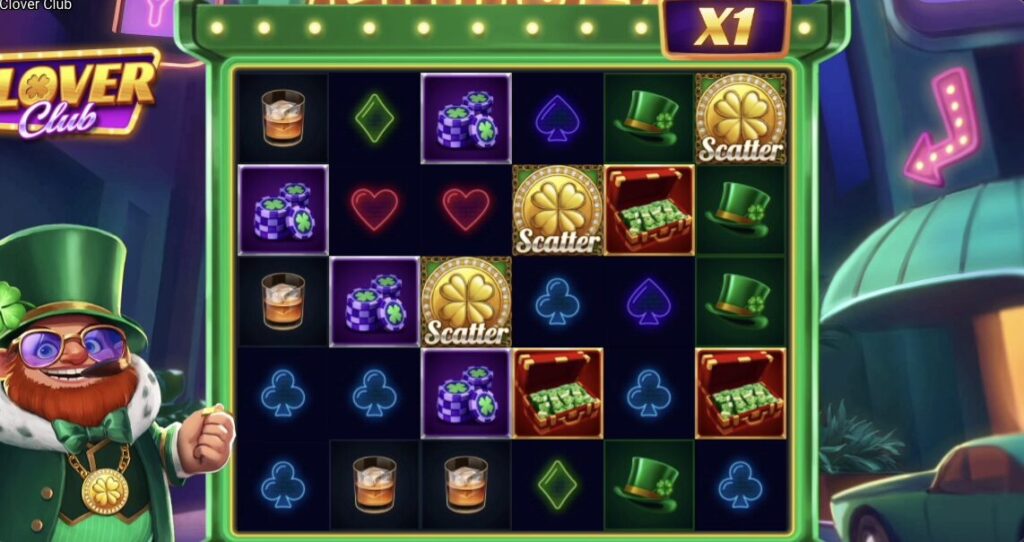Click the Clover Club neon logo
The image size is (1024, 542).
(x=78, y=91)
